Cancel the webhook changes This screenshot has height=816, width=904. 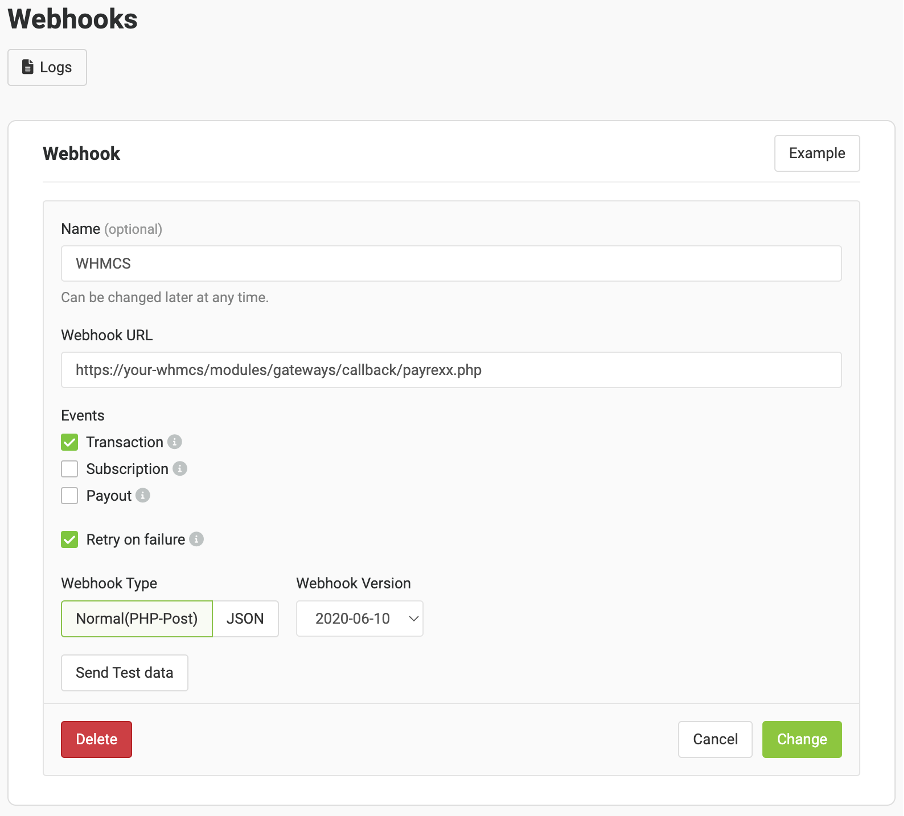715,738
